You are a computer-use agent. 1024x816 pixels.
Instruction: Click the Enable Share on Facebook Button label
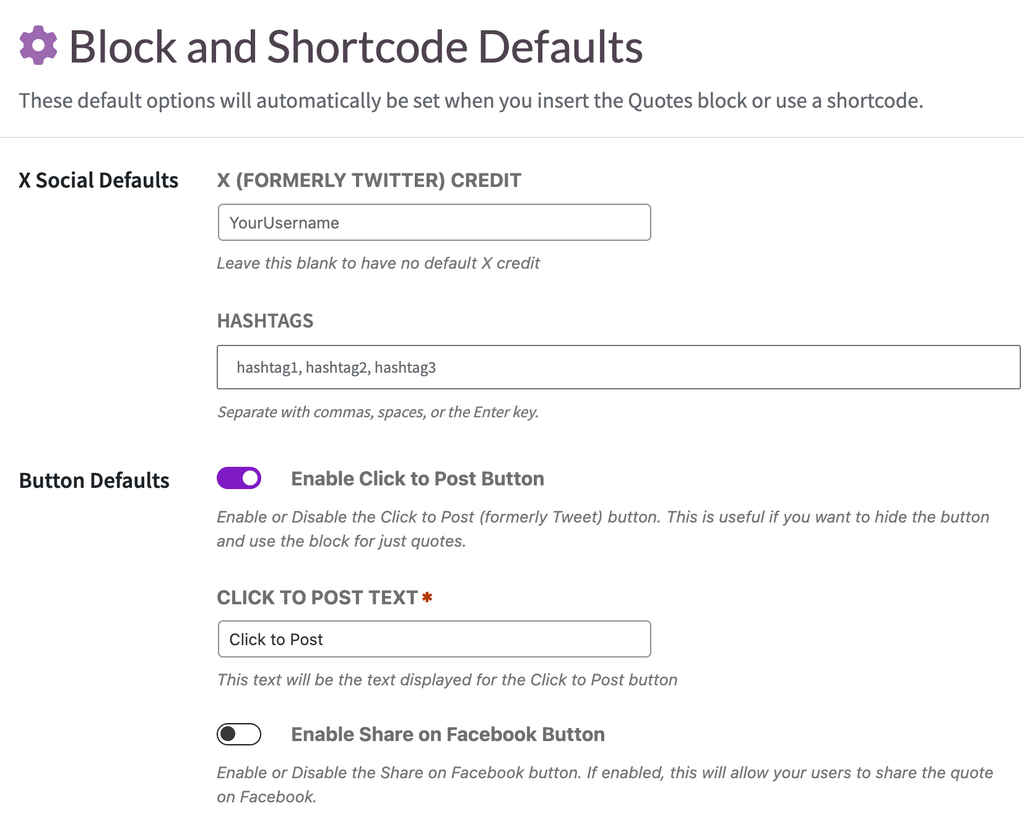[448, 734]
